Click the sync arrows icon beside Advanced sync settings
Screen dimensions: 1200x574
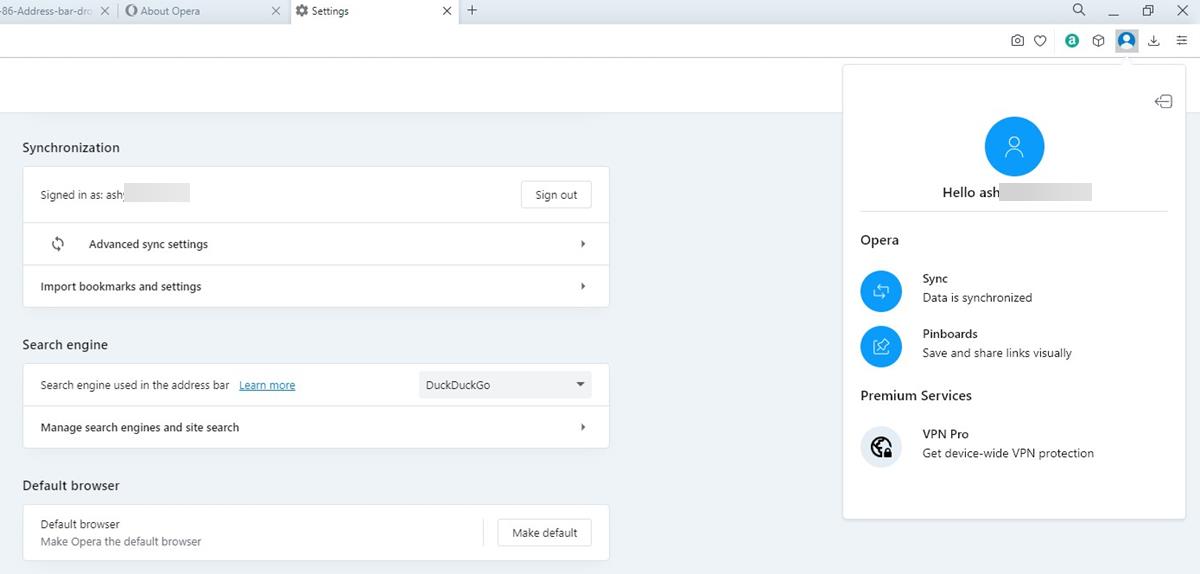[x=58, y=244]
